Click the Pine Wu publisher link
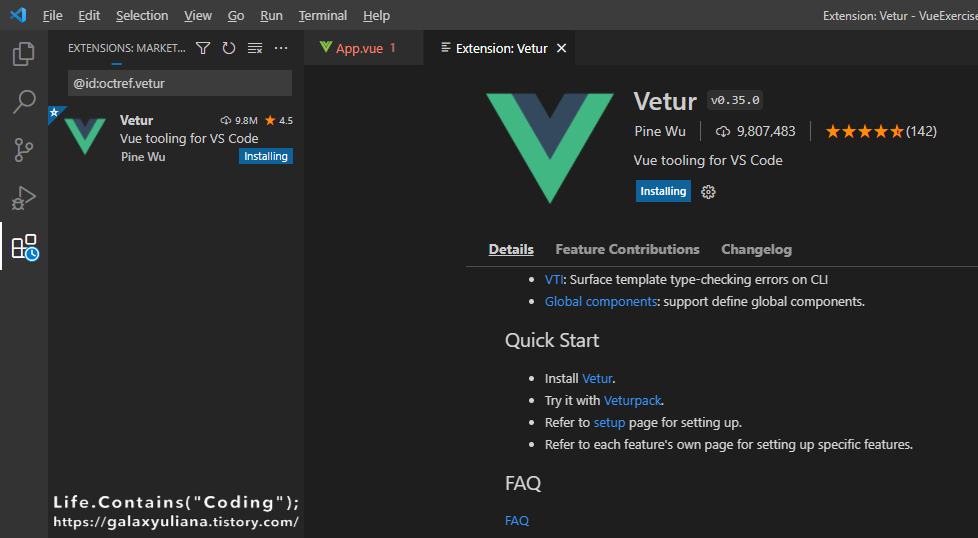Image resolution: width=978 pixels, height=538 pixels. (660, 132)
